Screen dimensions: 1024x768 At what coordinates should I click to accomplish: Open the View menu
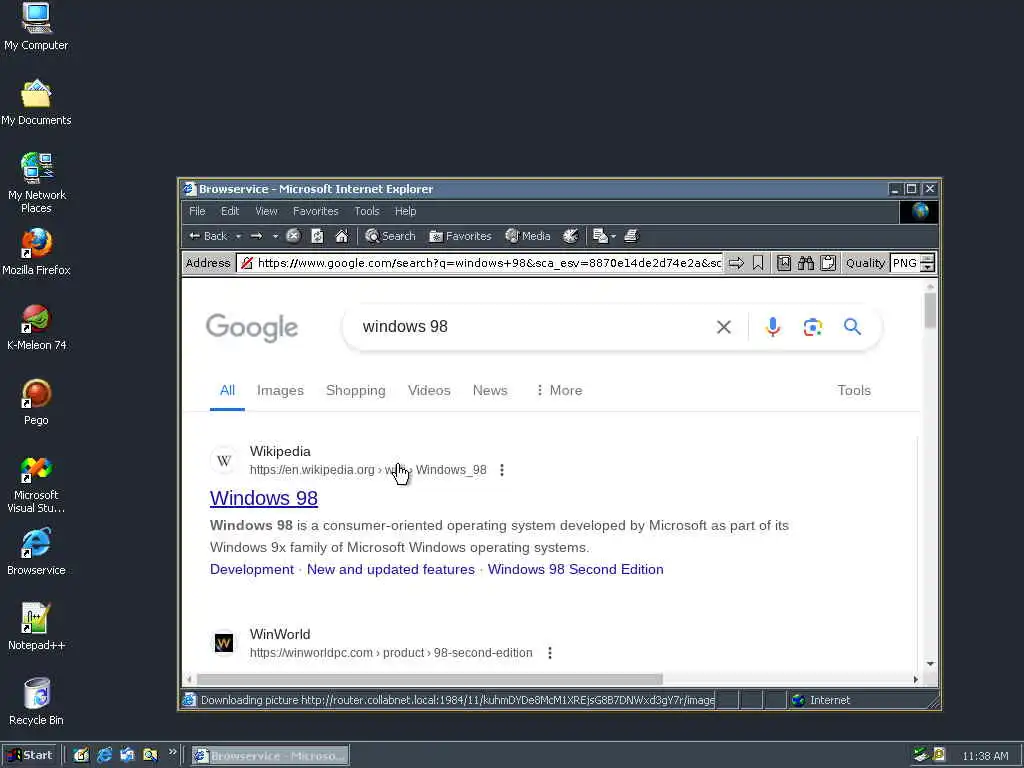click(x=266, y=212)
